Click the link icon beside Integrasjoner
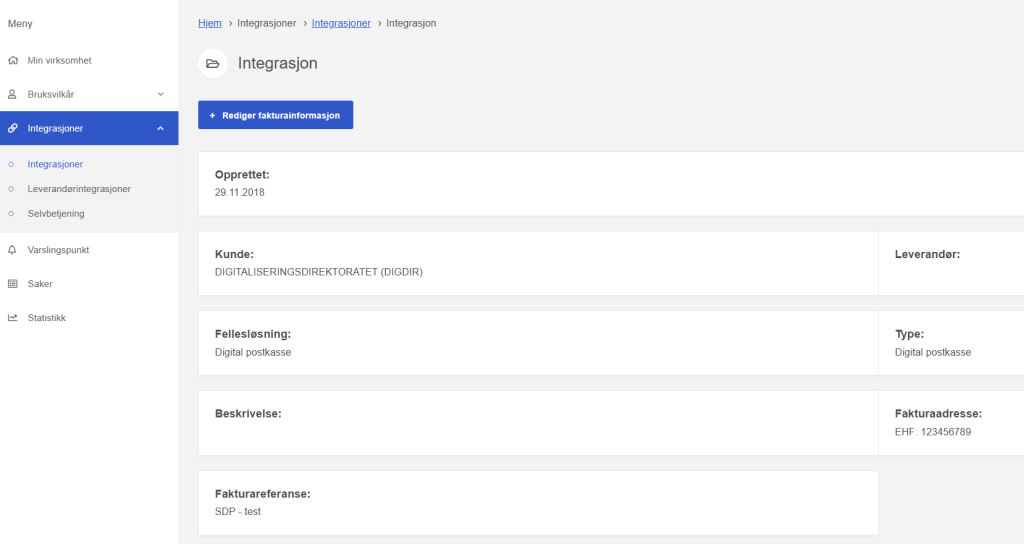This screenshot has height=544, width=1024. point(12,128)
